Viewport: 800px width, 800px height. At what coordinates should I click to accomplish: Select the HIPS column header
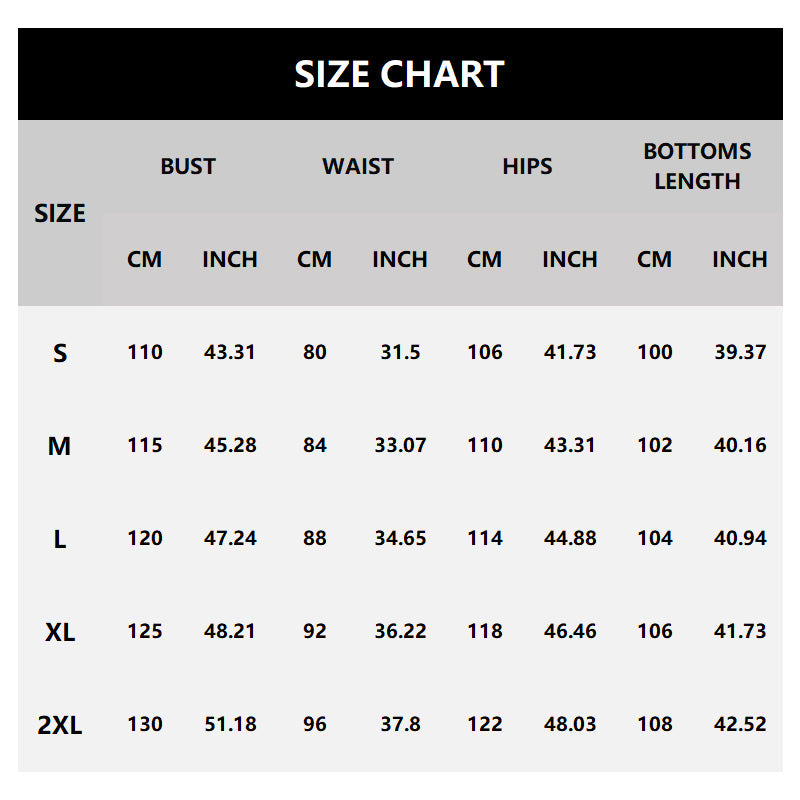point(527,166)
